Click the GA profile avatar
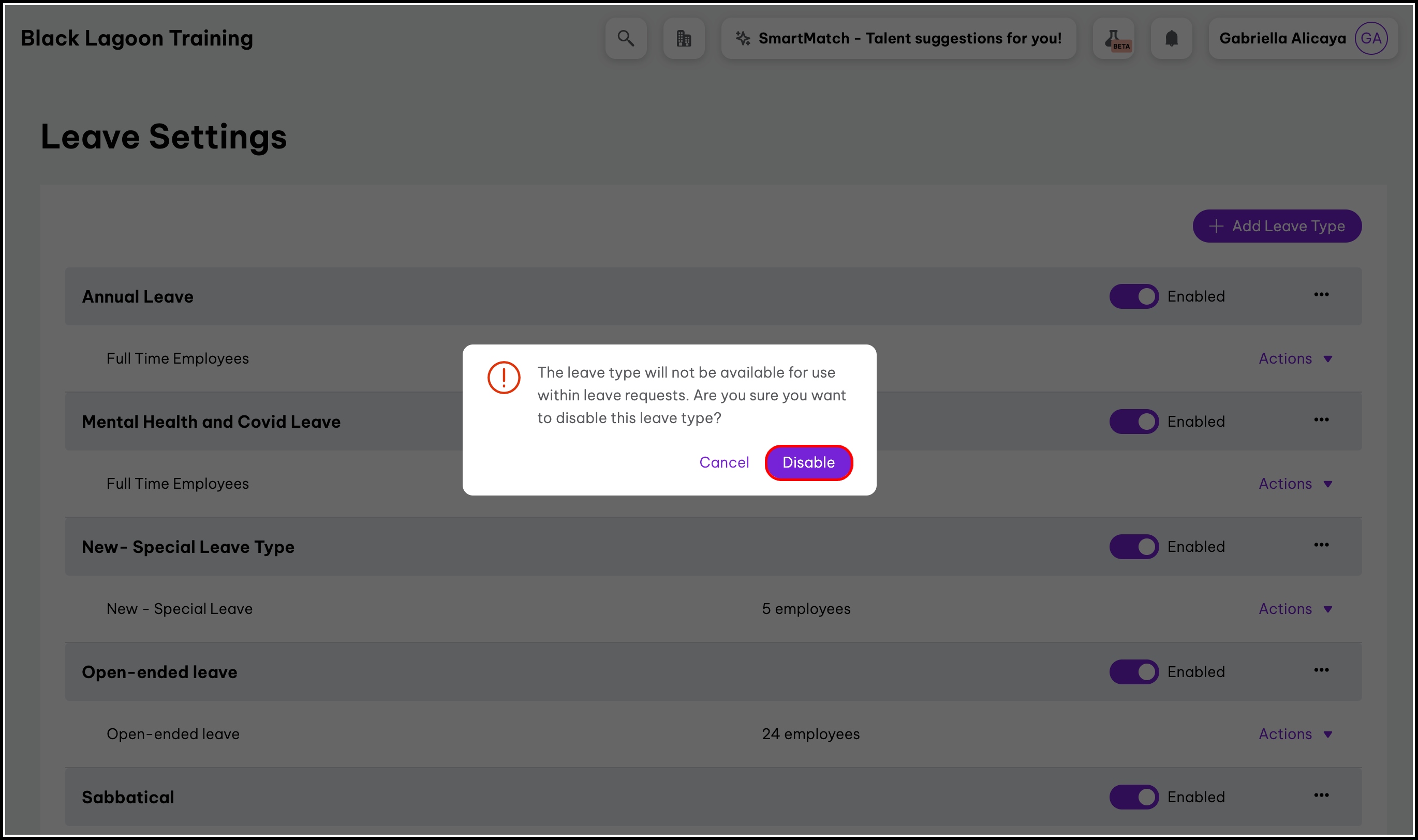Viewport: 1418px width, 840px height. pos(1370,38)
